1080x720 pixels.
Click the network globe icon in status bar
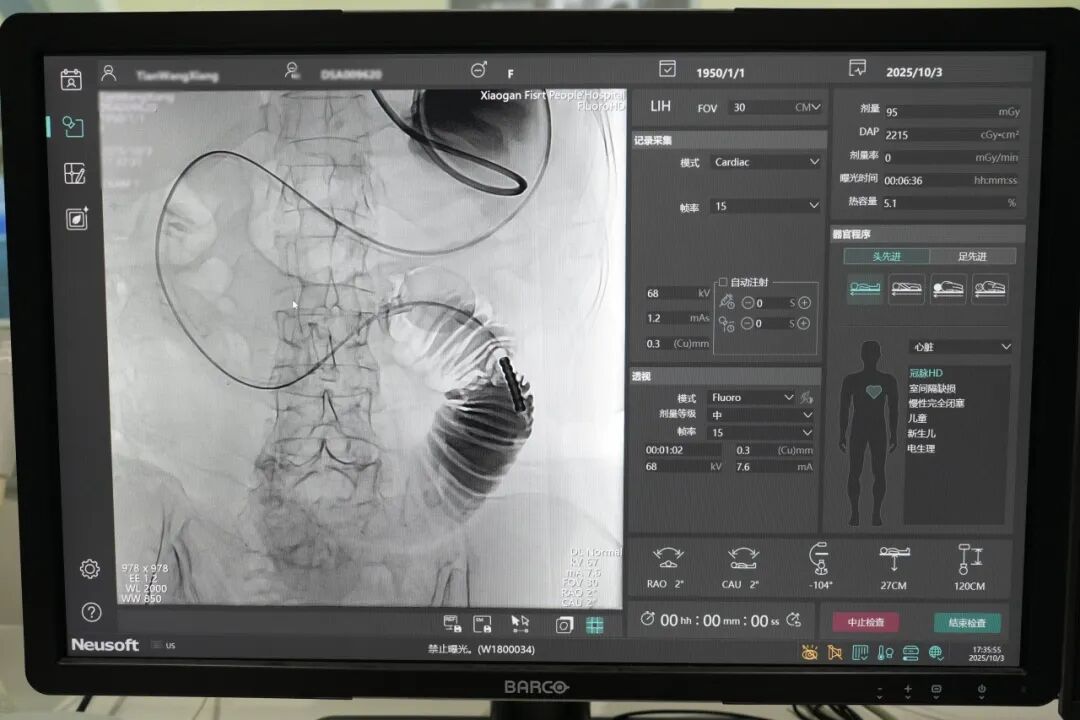[936, 653]
